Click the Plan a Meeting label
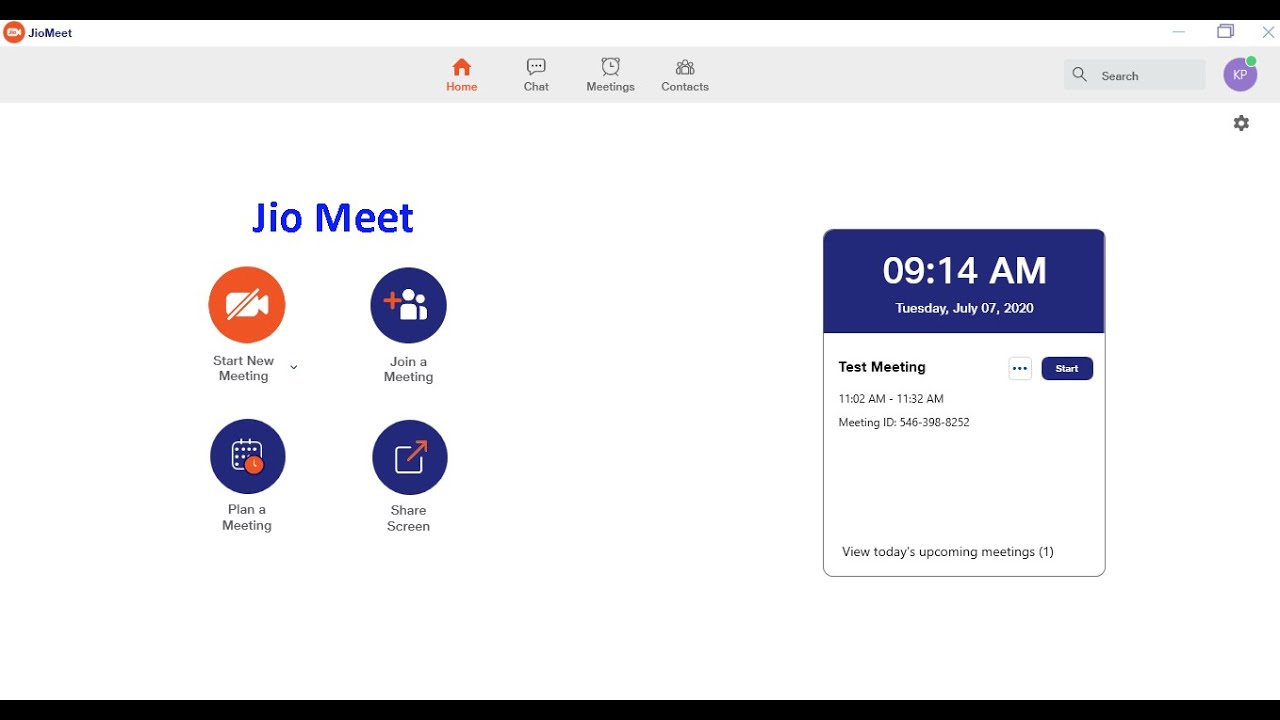The width and height of the screenshot is (1280, 720). click(247, 518)
